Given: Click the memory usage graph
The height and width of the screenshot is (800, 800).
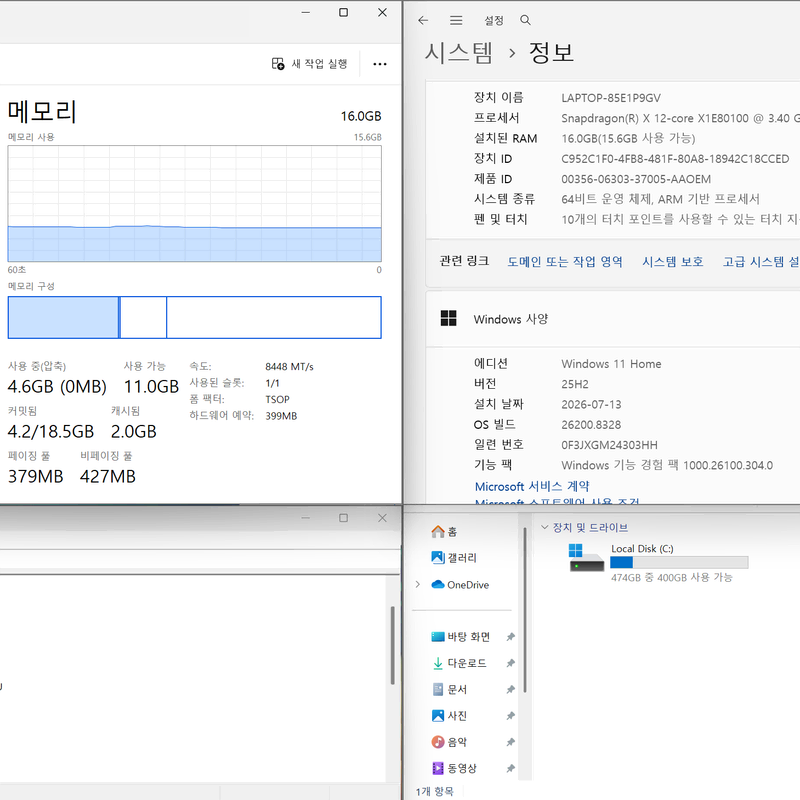Looking at the screenshot, I should (x=194, y=204).
